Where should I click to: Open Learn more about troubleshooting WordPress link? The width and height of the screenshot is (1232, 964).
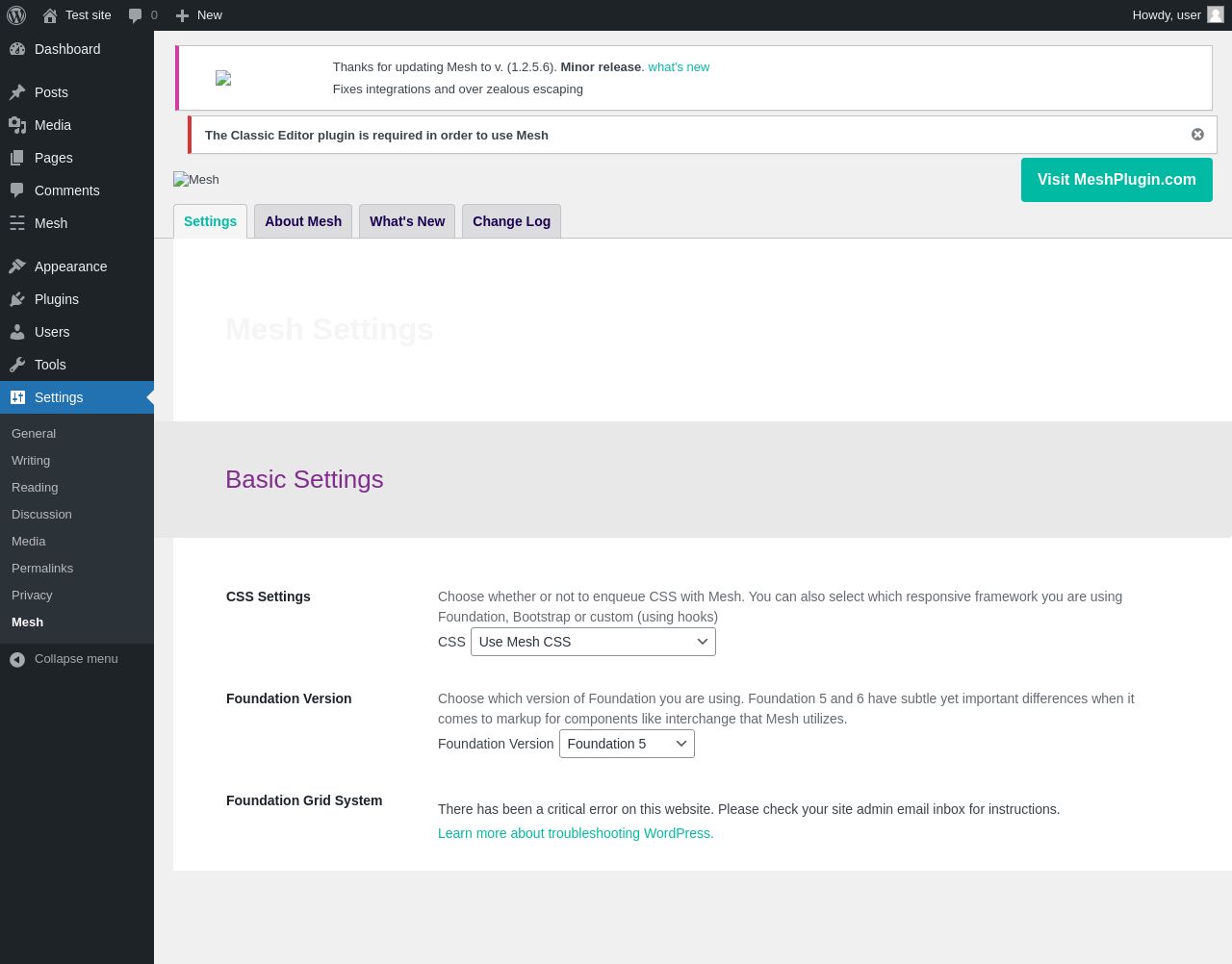pos(576,833)
